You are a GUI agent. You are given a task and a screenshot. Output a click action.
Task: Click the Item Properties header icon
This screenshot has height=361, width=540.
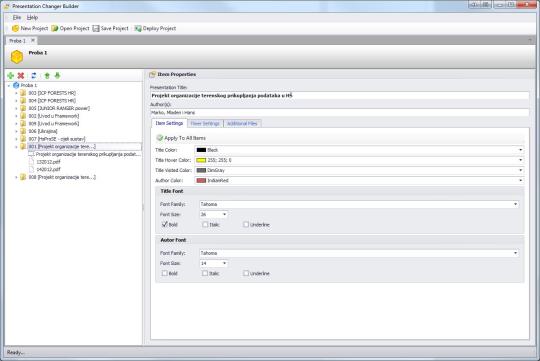tap(153, 74)
